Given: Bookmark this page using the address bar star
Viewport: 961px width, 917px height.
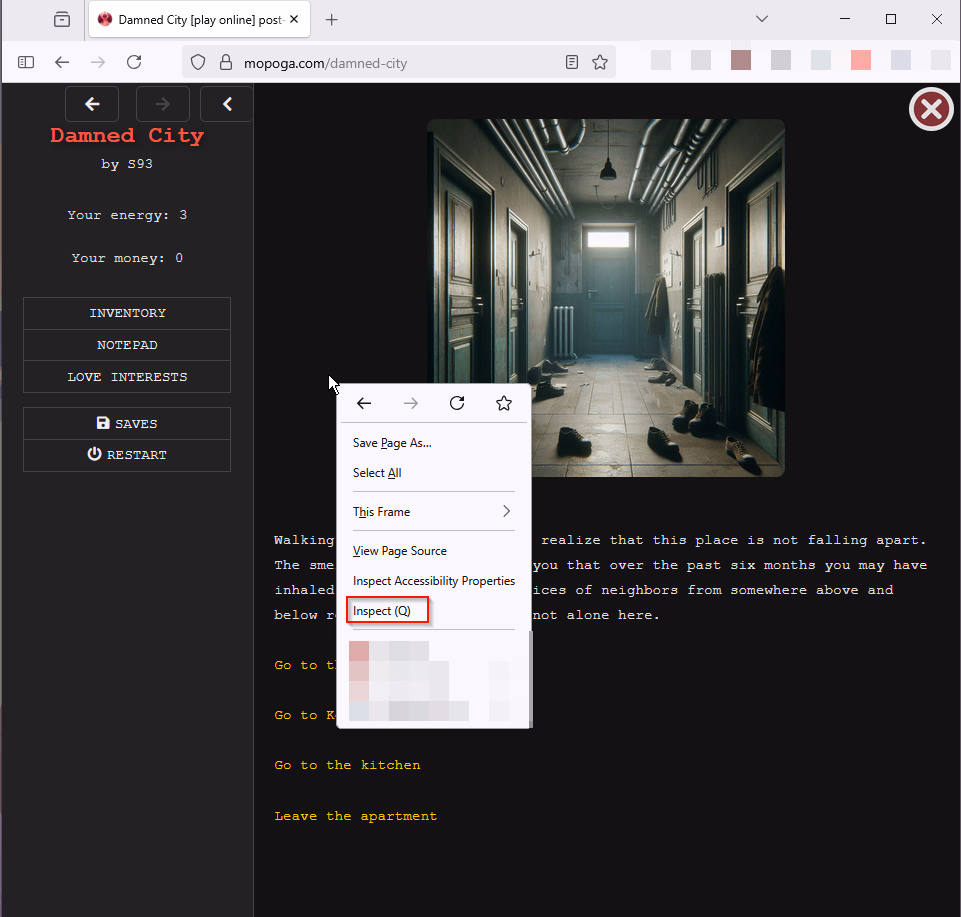Looking at the screenshot, I should [x=600, y=62].
